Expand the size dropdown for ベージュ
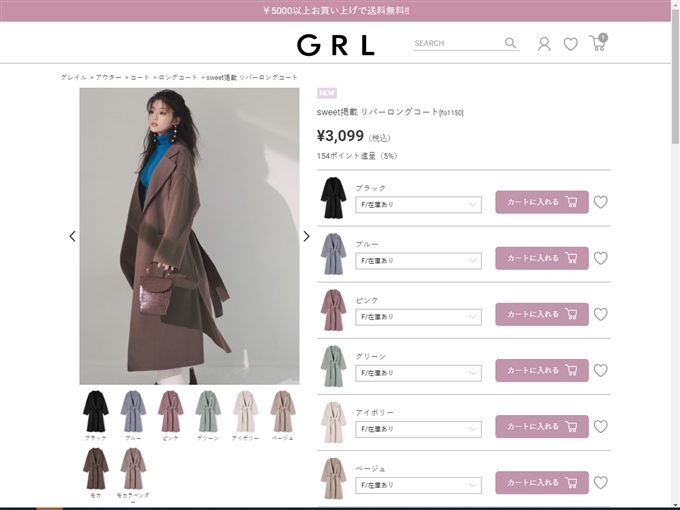This screenshot has height=510, width=680. [418, 485]
